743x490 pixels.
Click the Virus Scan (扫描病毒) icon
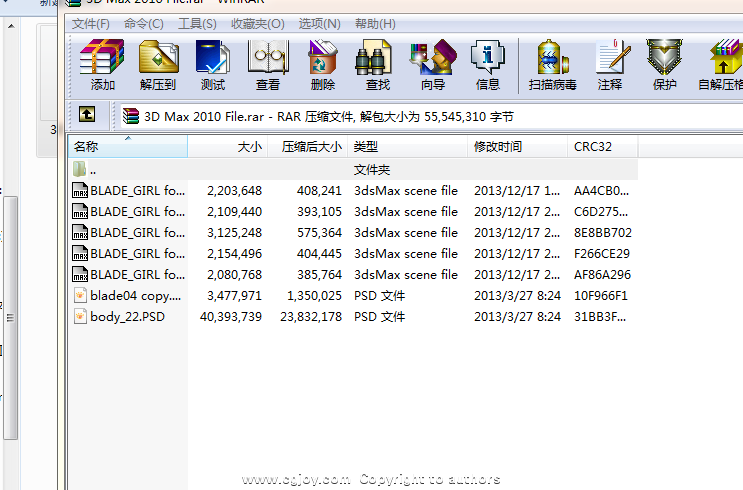click(553, 57)
